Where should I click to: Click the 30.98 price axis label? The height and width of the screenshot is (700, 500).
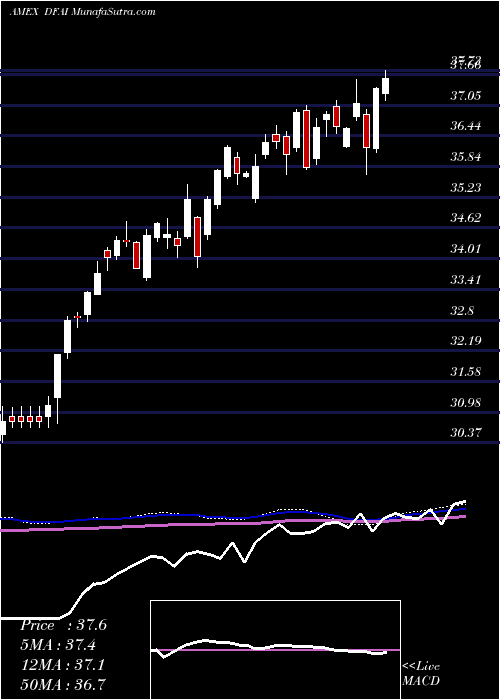tap(466, 403)
